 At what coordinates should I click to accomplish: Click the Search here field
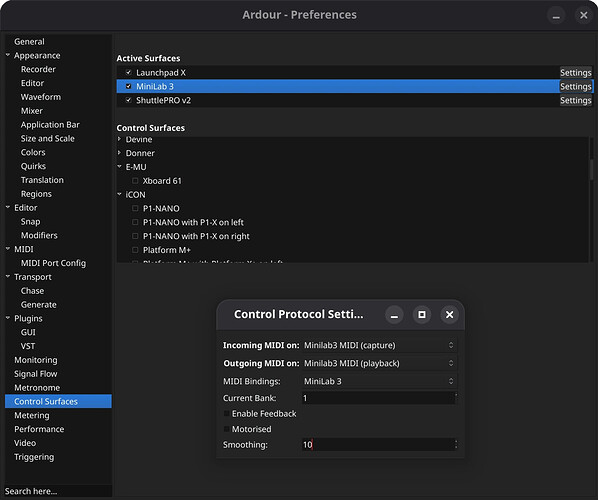coord(58,491)
